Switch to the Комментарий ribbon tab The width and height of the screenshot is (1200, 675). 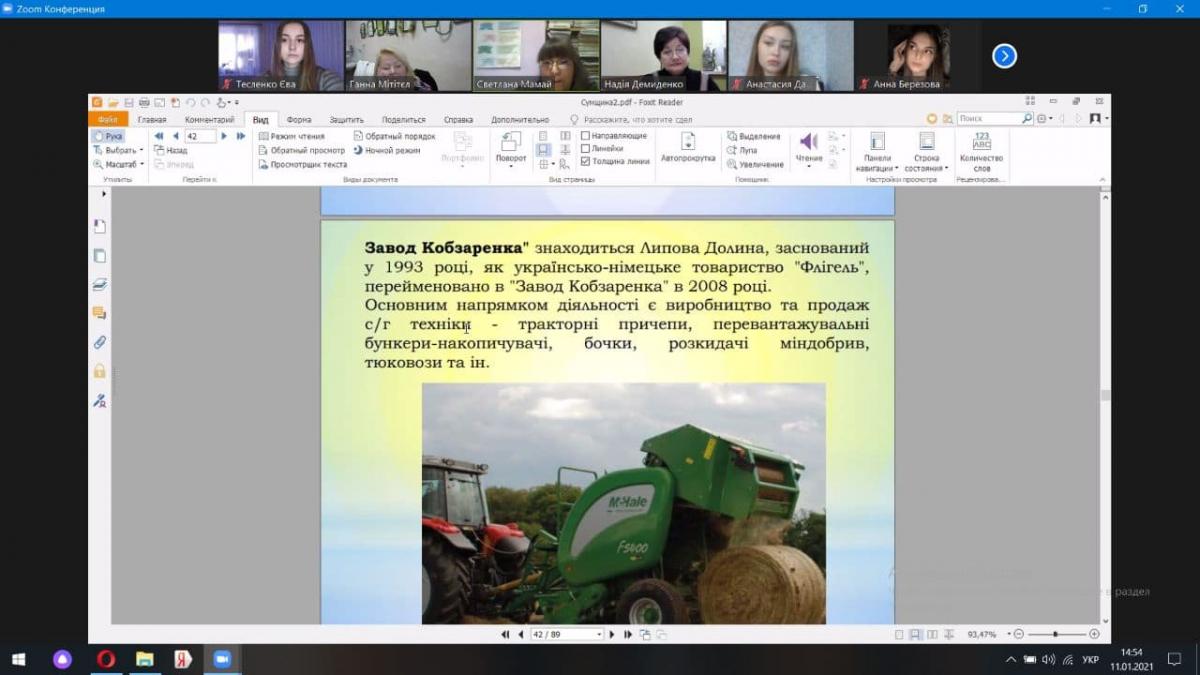[209, 119]
